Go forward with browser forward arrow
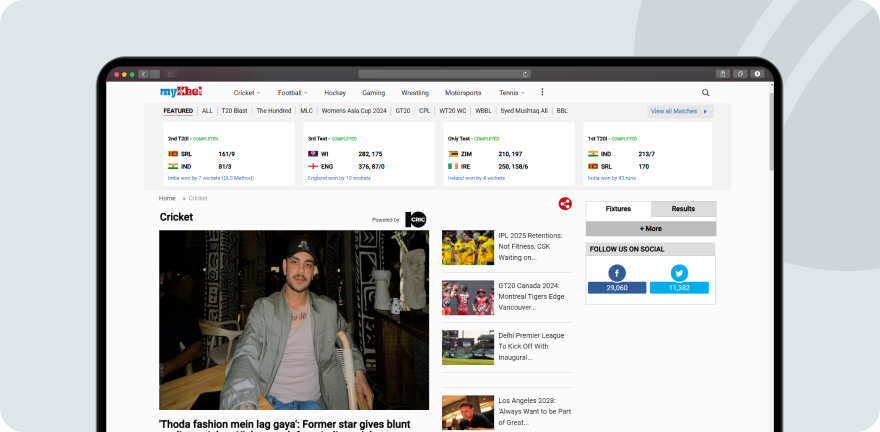This screenshot has width=880, height=432. click(155, 74)
